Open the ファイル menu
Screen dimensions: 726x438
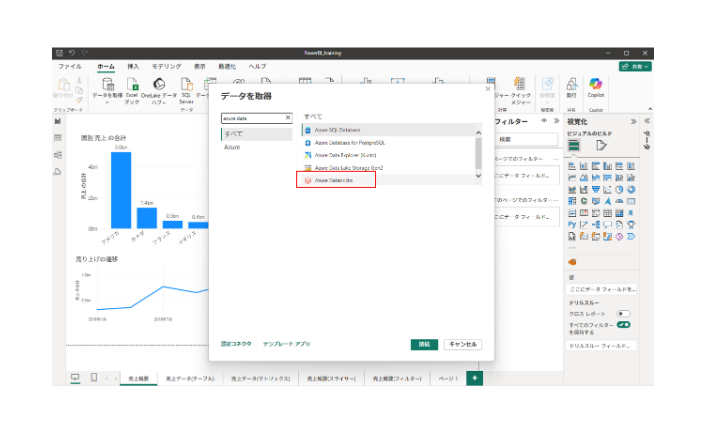[69, 67]
